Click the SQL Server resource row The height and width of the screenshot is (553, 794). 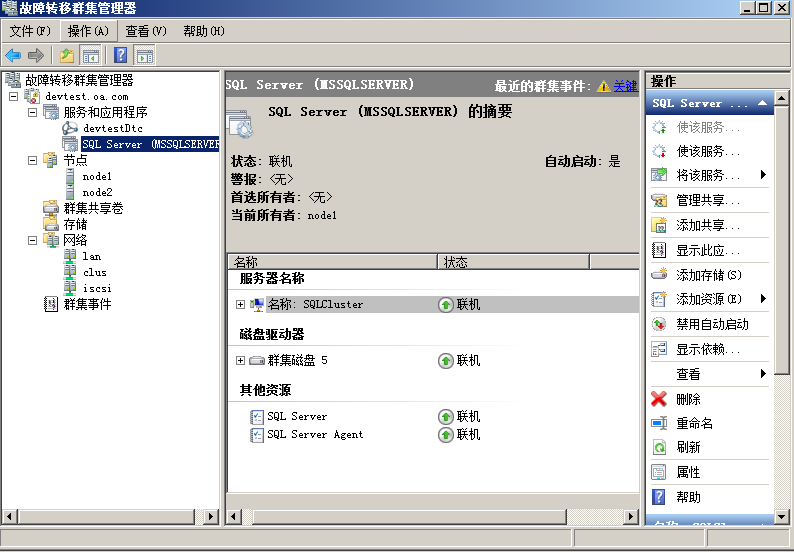pos(433,416)
